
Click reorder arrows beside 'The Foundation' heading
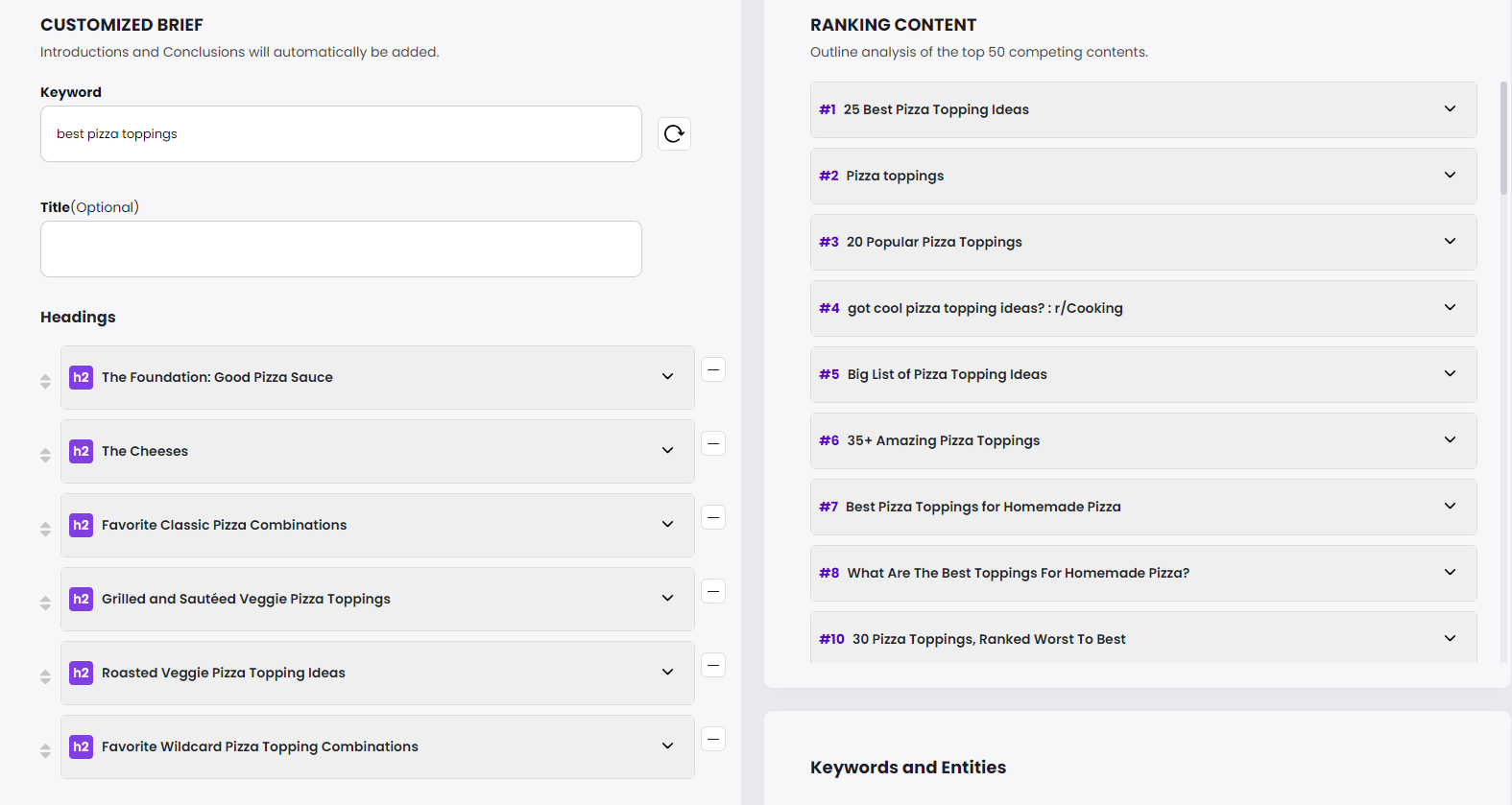(45, 381)
